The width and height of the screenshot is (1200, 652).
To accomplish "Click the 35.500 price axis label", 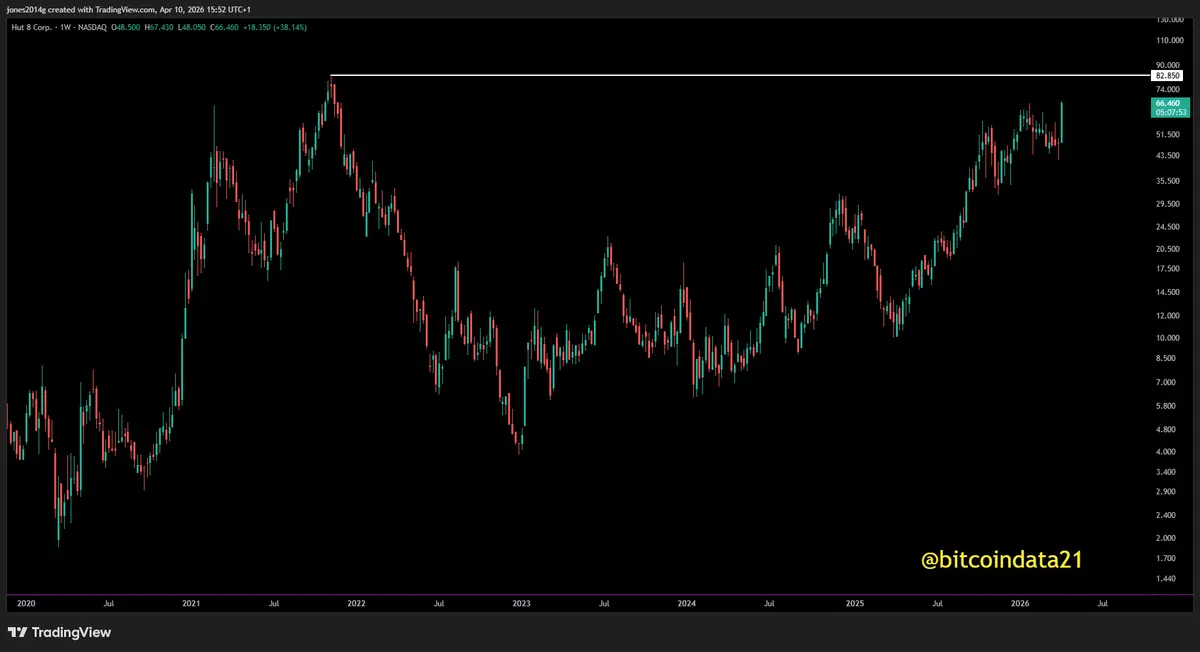I will click(1170, 181).
